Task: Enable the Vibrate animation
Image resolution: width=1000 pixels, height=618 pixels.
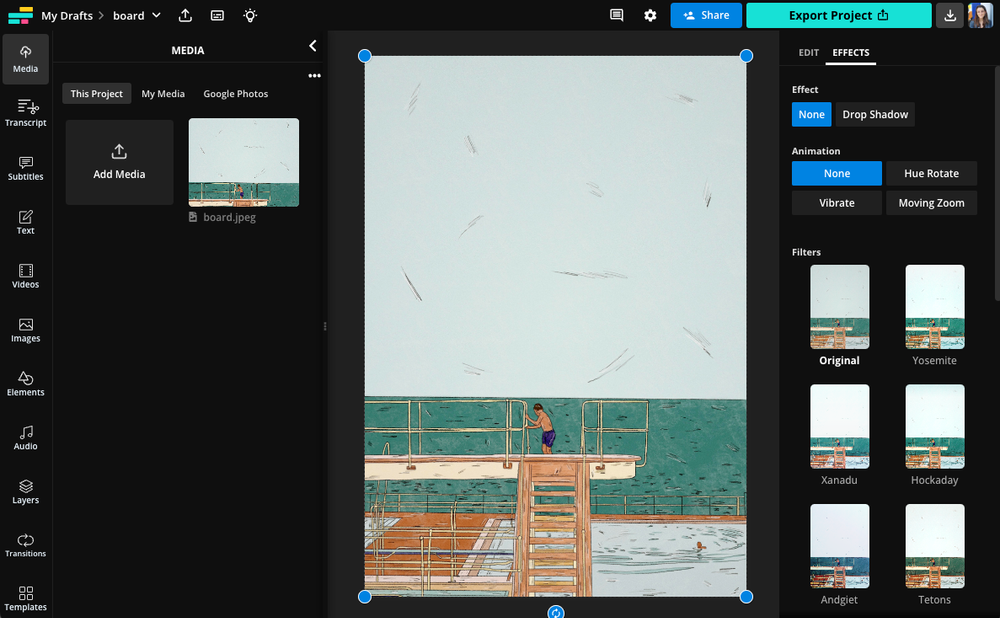Action: pyautogui.click(x=836, y=202)
